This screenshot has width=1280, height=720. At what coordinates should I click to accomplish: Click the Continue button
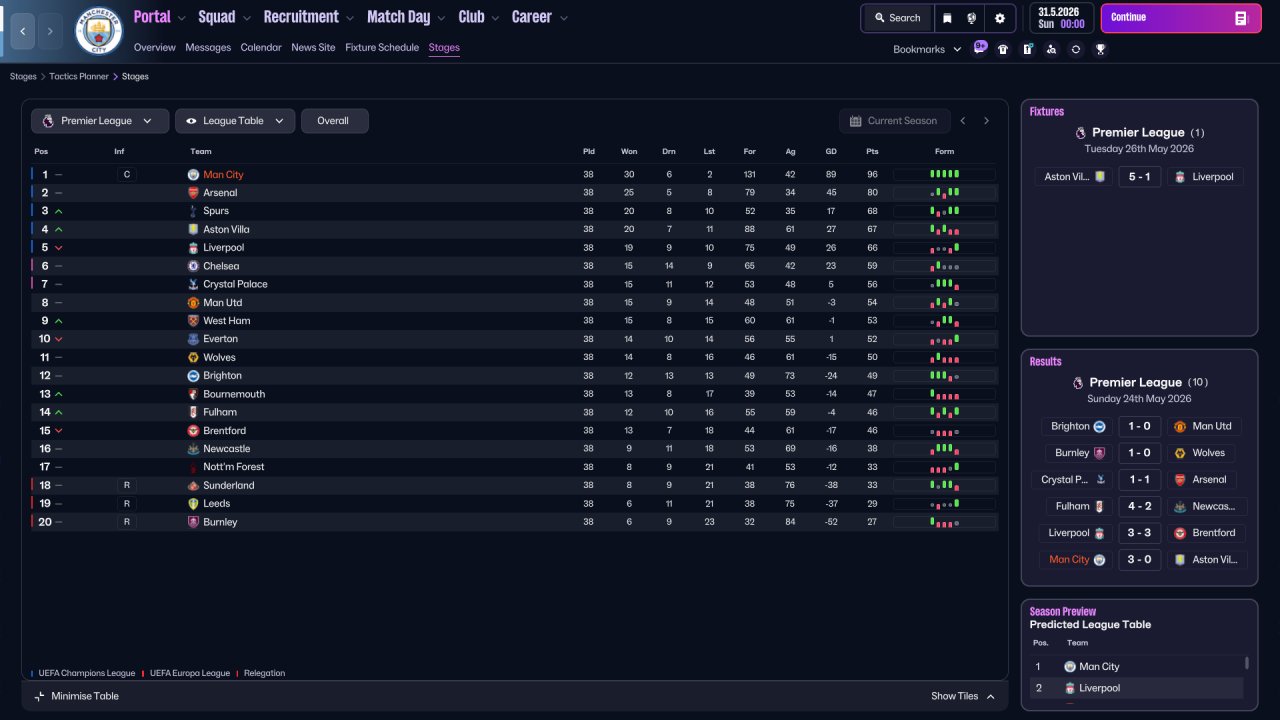[x=1181, y=18]
